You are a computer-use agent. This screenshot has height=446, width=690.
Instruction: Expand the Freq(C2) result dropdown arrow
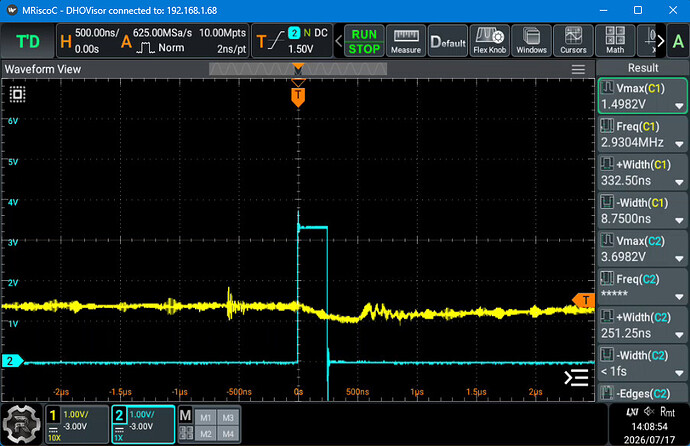coord(679,297)
